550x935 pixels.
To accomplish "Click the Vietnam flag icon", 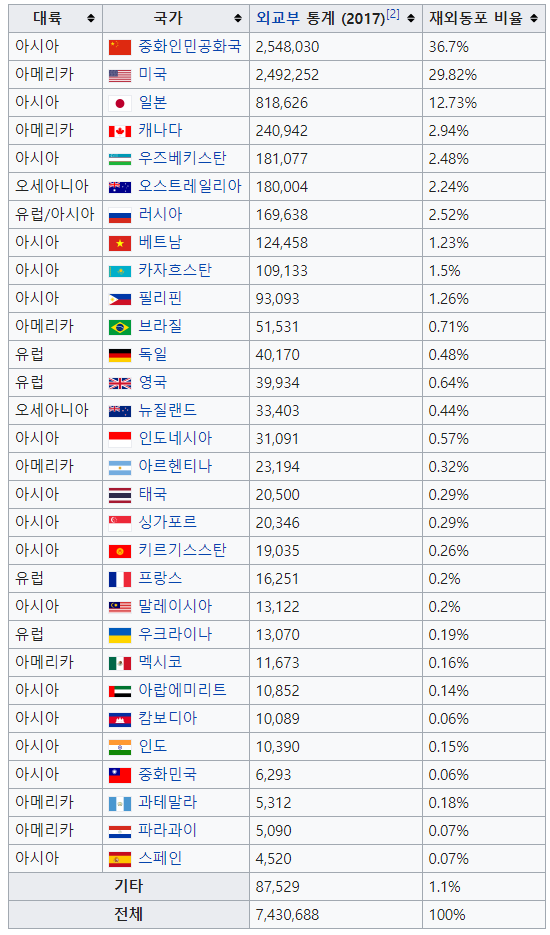I will pos(120,243).
